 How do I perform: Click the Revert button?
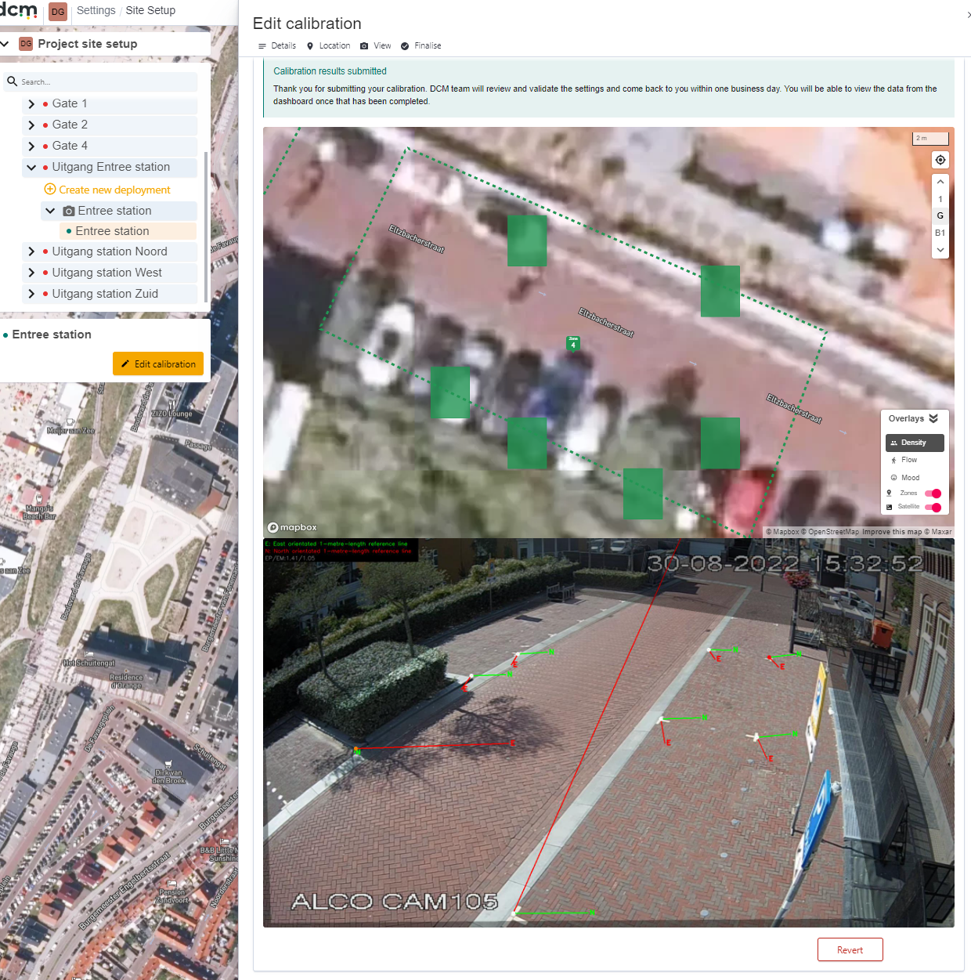[x=850, y=949]
